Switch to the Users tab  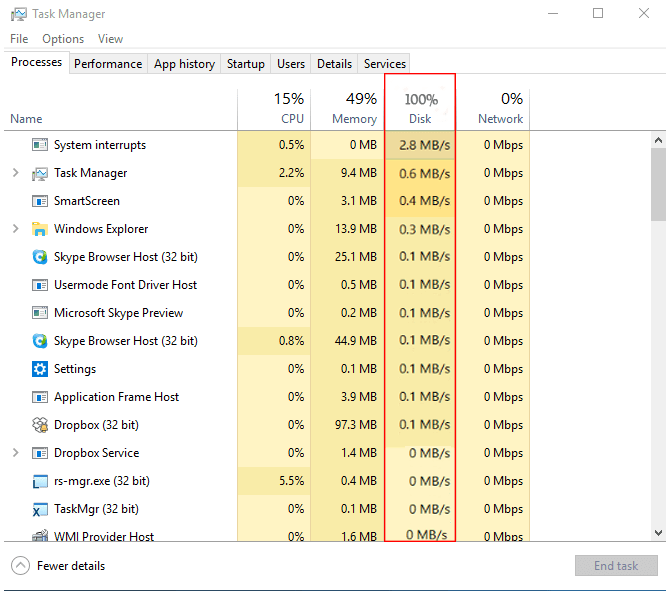click(x=291, y=64)
